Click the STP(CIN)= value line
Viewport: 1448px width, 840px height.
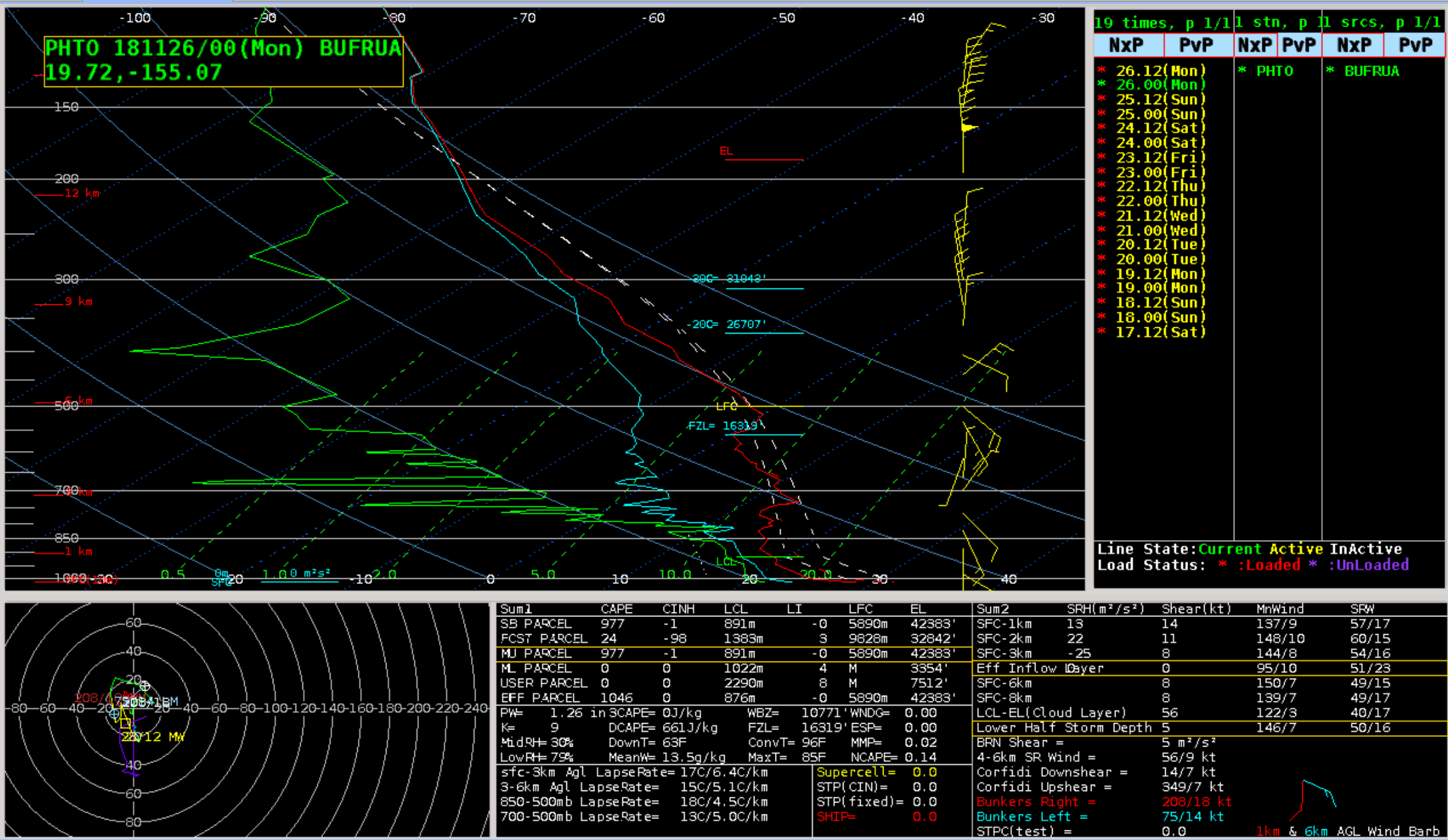[x=877, y=787]
